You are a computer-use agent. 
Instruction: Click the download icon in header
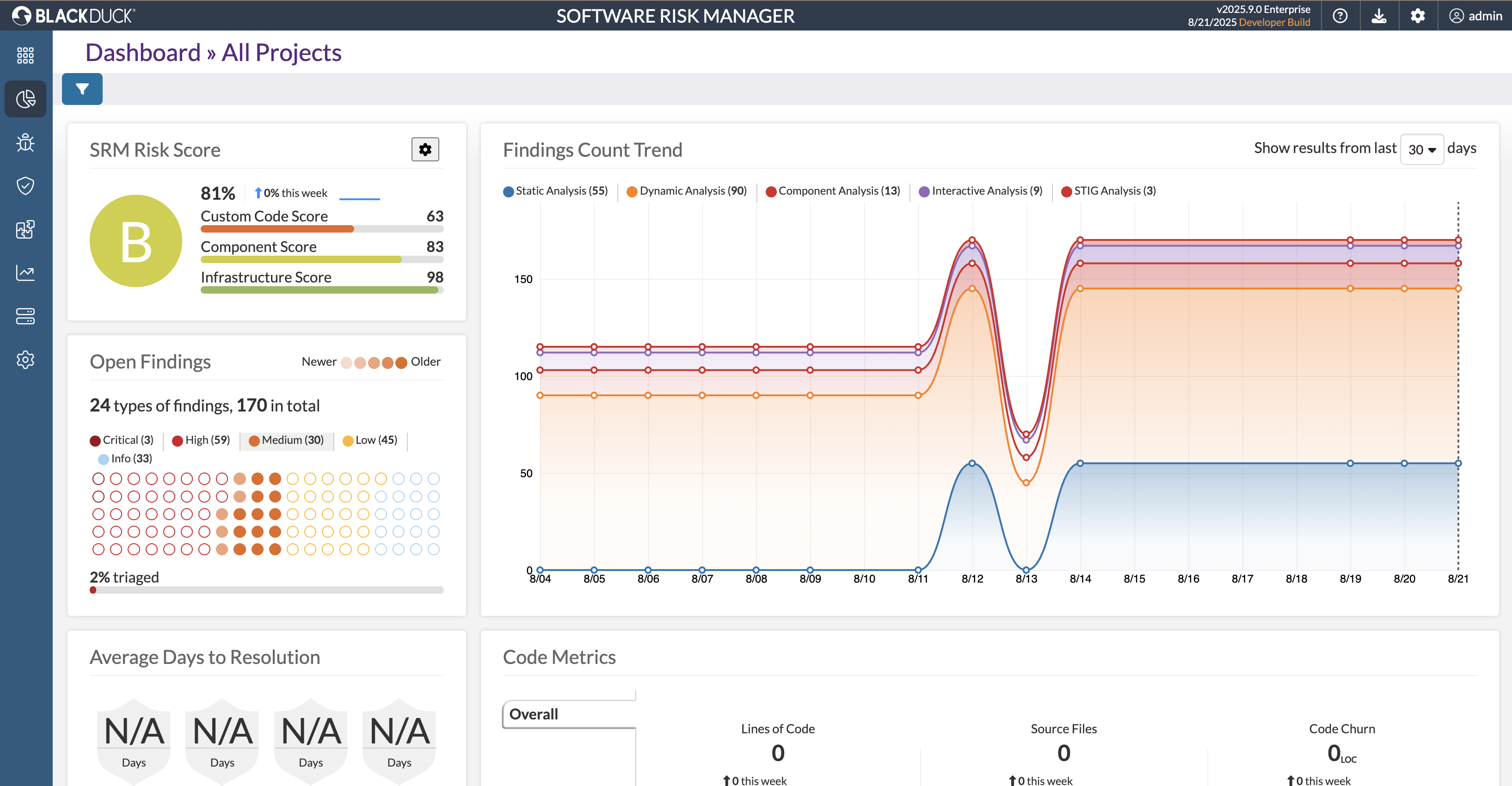[x=1379, y=16]
